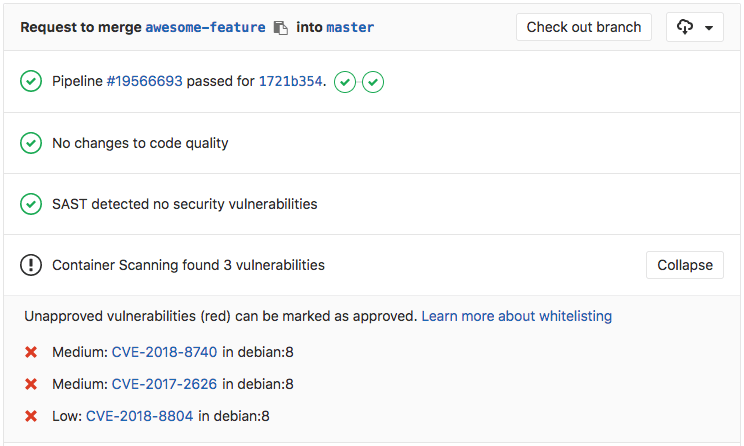Open the first pipeline stage check icon

[x=345, y=82]
